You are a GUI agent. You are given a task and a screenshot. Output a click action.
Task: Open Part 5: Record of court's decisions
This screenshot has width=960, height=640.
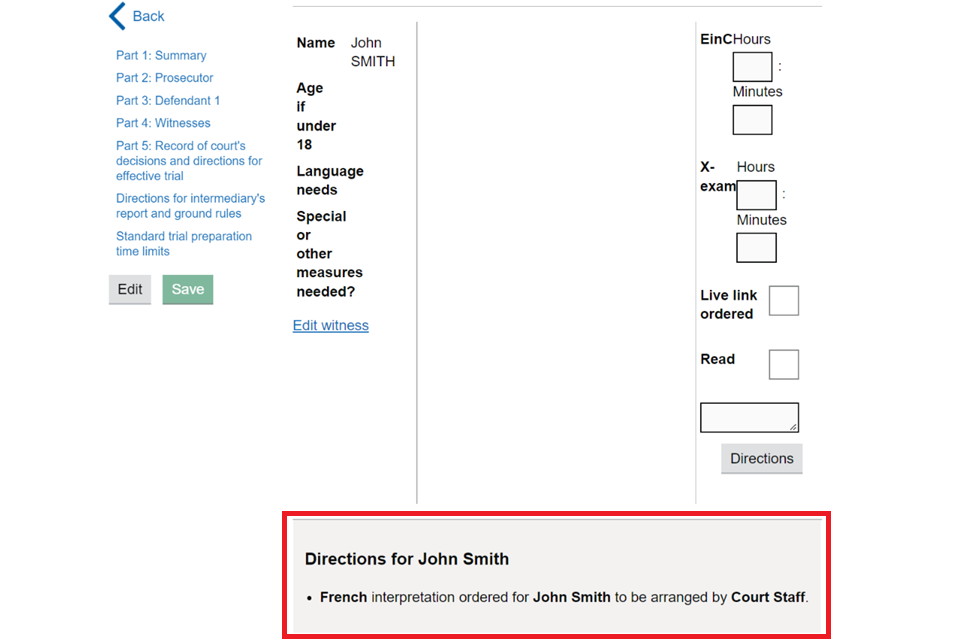pos(189,161)
